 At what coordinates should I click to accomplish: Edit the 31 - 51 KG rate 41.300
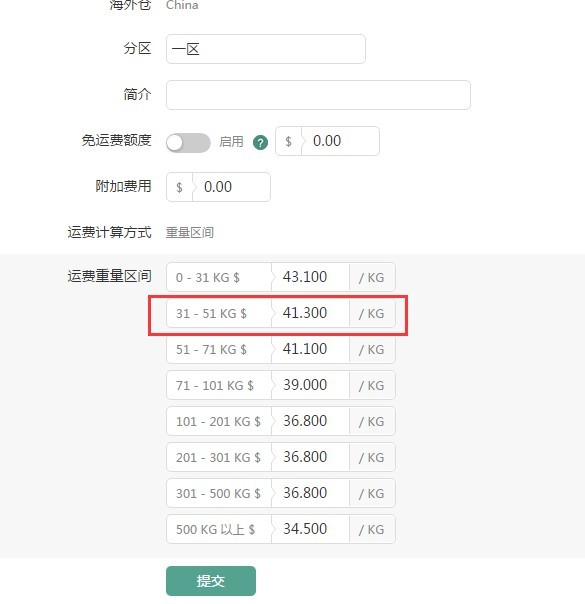pos(310,313)
